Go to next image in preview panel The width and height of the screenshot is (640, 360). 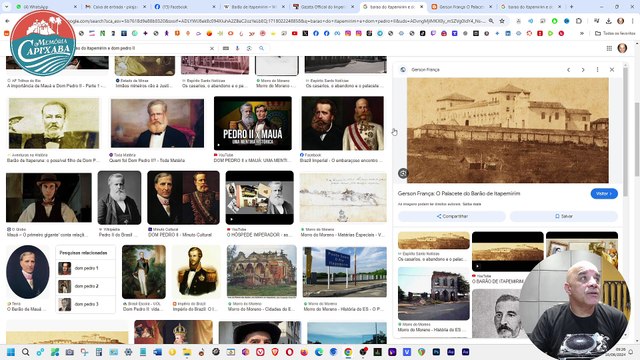pyautogui.click(x=583, y=70)
